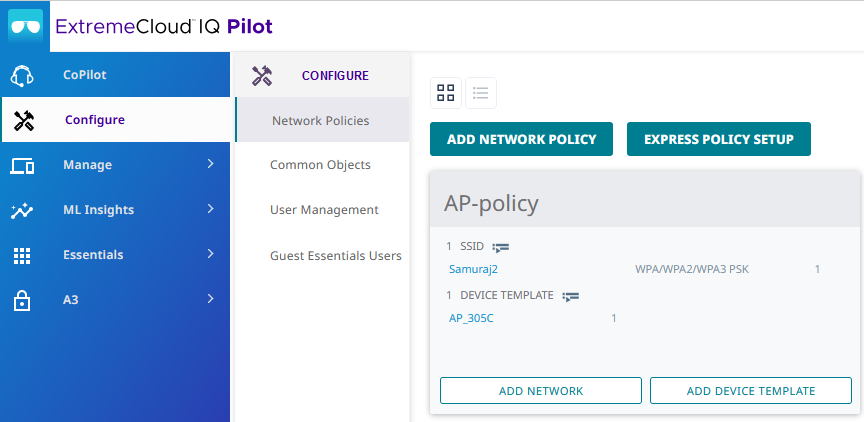
Task: Open the Manage section
Action: pyautogui.click(x=116, y=165)
